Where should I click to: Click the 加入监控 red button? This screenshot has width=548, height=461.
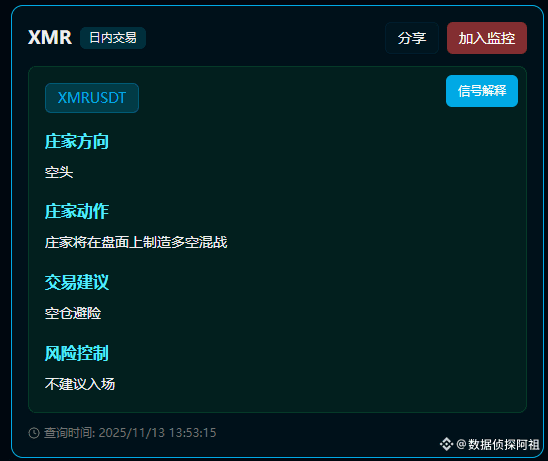click(487, 38)
